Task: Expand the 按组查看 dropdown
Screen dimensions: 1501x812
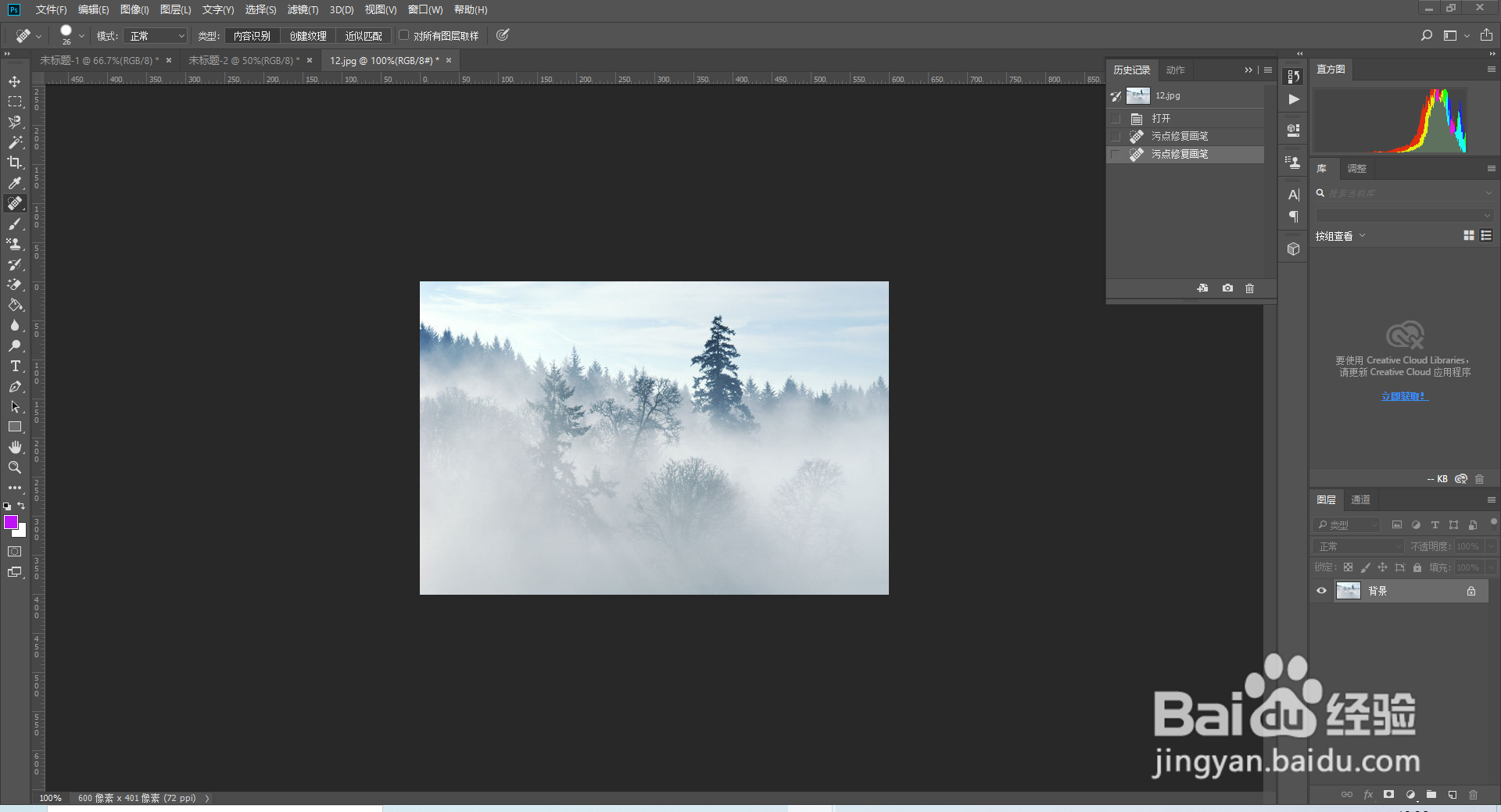Action: 1340,236
